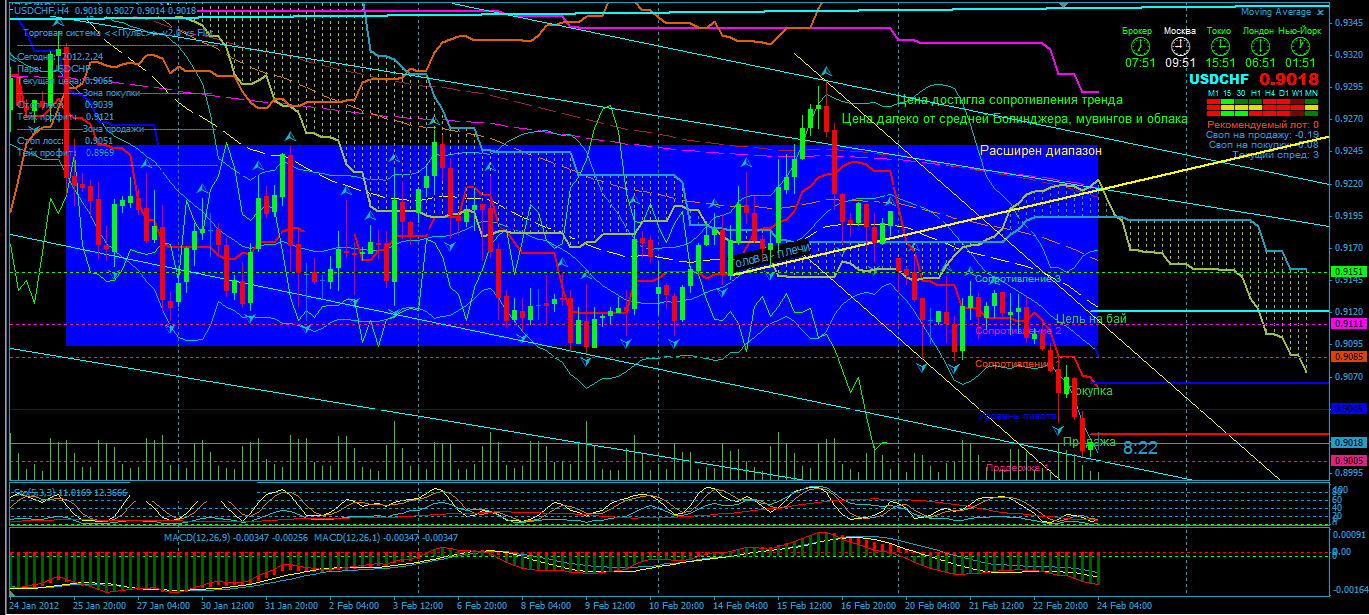Image resolution: width=1369 pixels, height=615 pixels.
Task: Select the W1 timeframe label in trend panel
Action: click(x=1297, y=93)
